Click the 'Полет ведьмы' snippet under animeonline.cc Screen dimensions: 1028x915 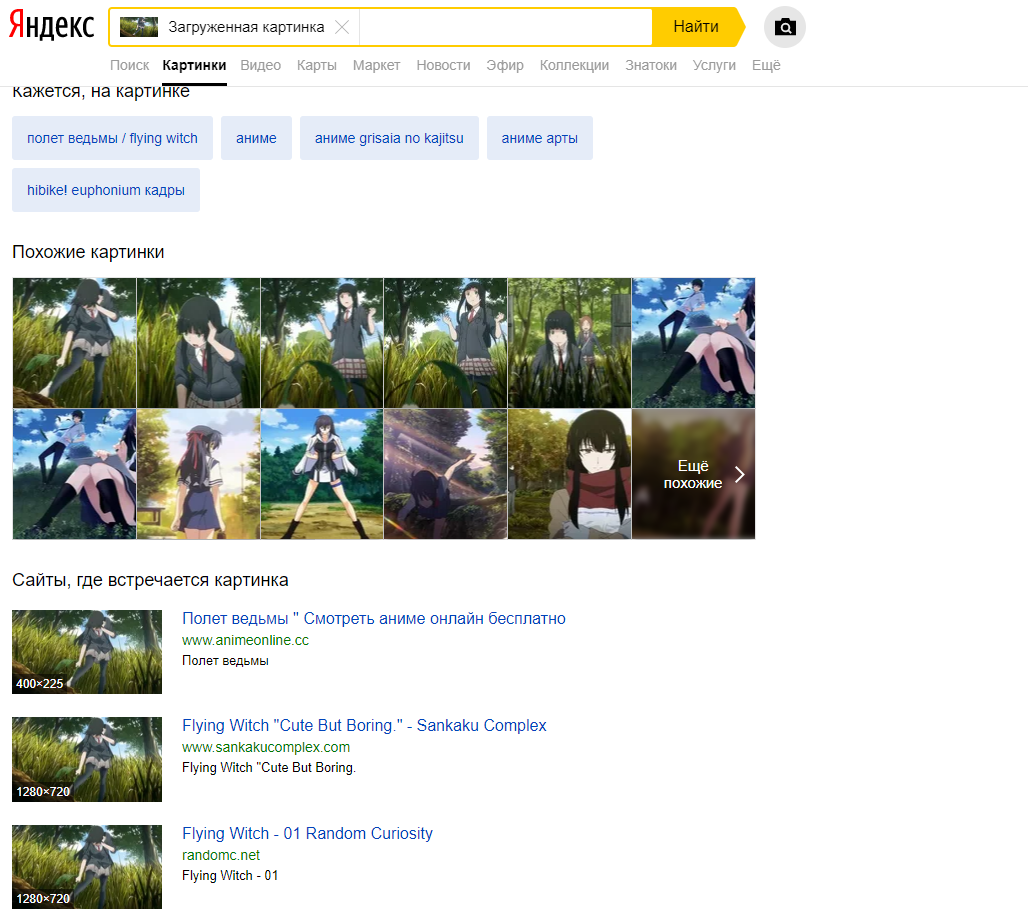(x=225, y=661)
